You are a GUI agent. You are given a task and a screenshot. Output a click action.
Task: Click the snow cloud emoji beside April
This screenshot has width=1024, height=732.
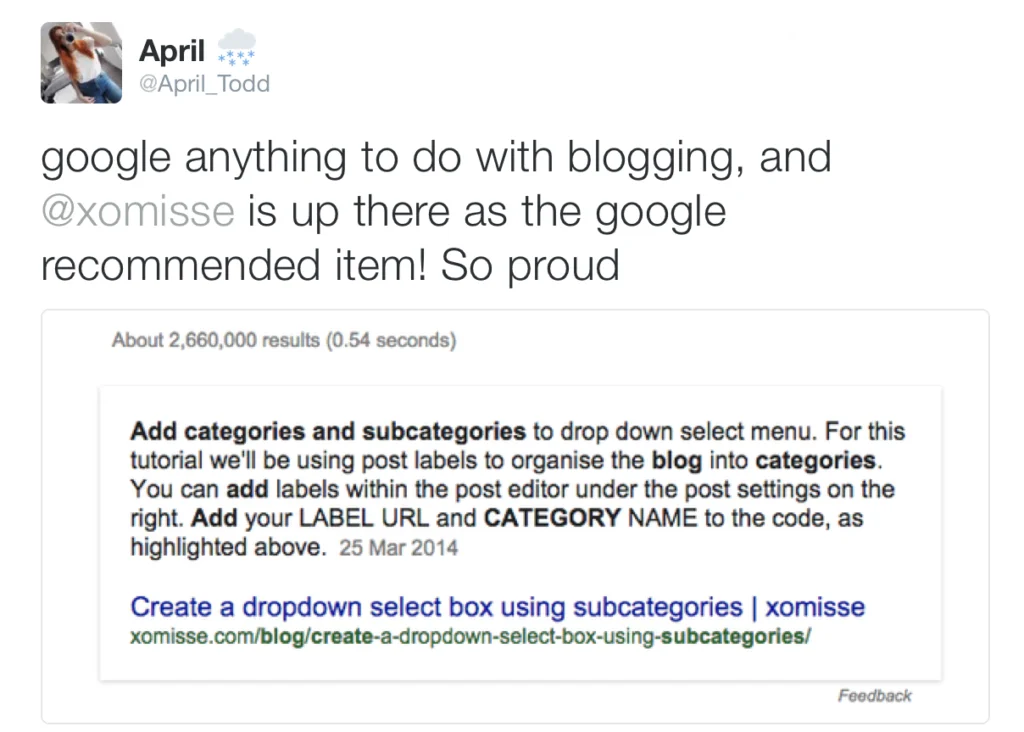236,46
